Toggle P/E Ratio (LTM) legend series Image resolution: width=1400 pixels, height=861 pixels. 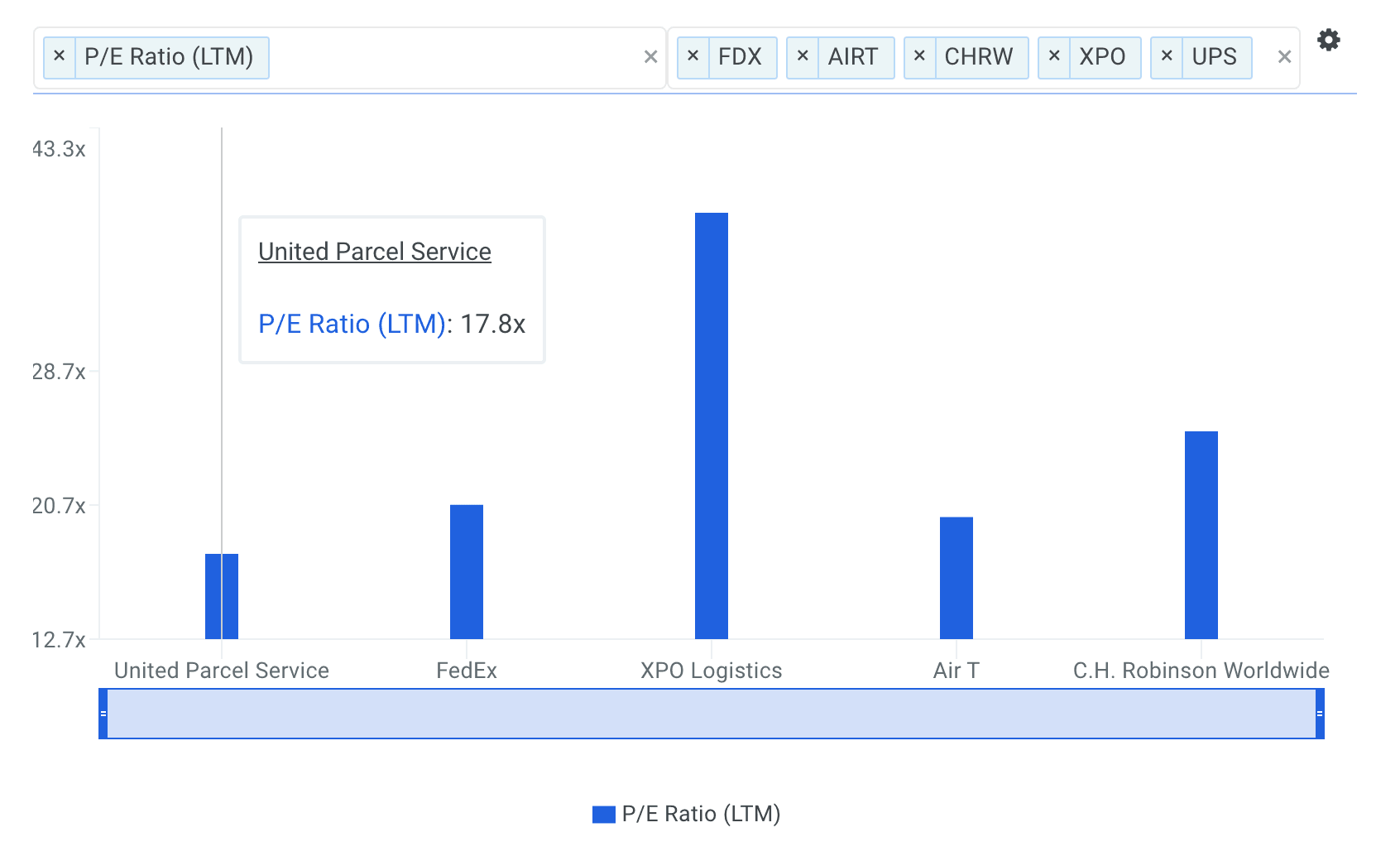tap(686, 814)
